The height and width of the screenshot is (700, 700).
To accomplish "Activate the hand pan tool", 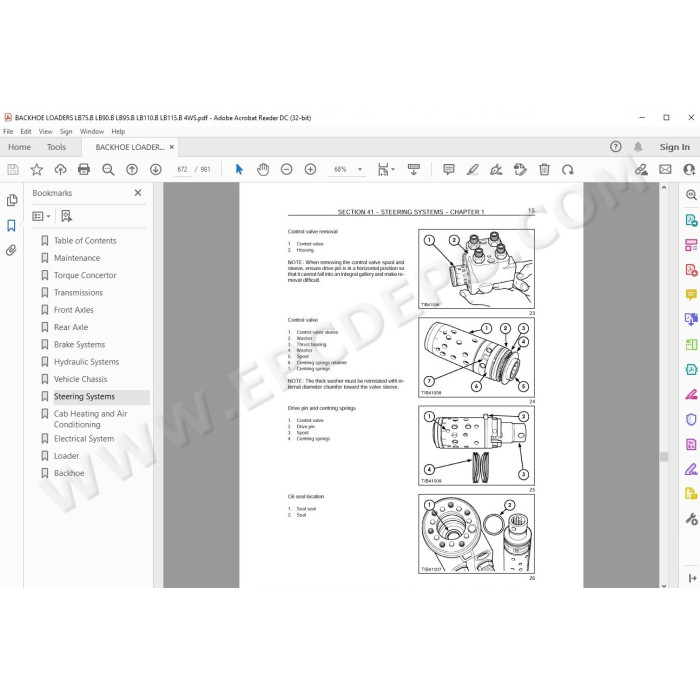I will coord(263,170).
